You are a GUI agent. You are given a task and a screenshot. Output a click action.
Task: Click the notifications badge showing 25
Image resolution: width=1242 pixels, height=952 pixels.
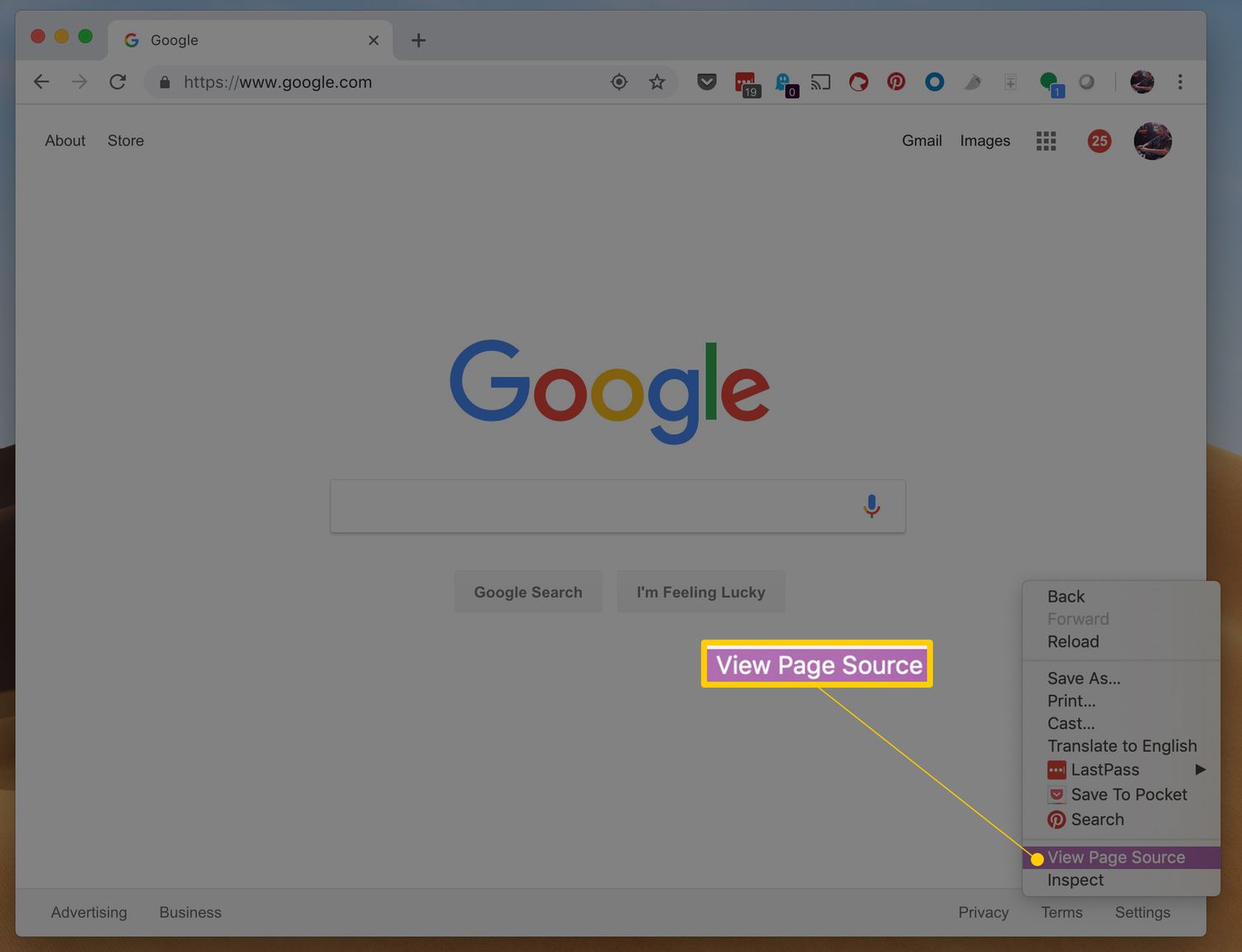click(x=1099, y=141)
